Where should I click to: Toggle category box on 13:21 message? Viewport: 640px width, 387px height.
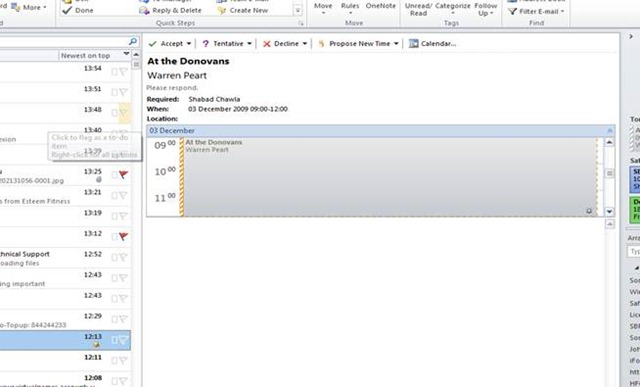114,196
